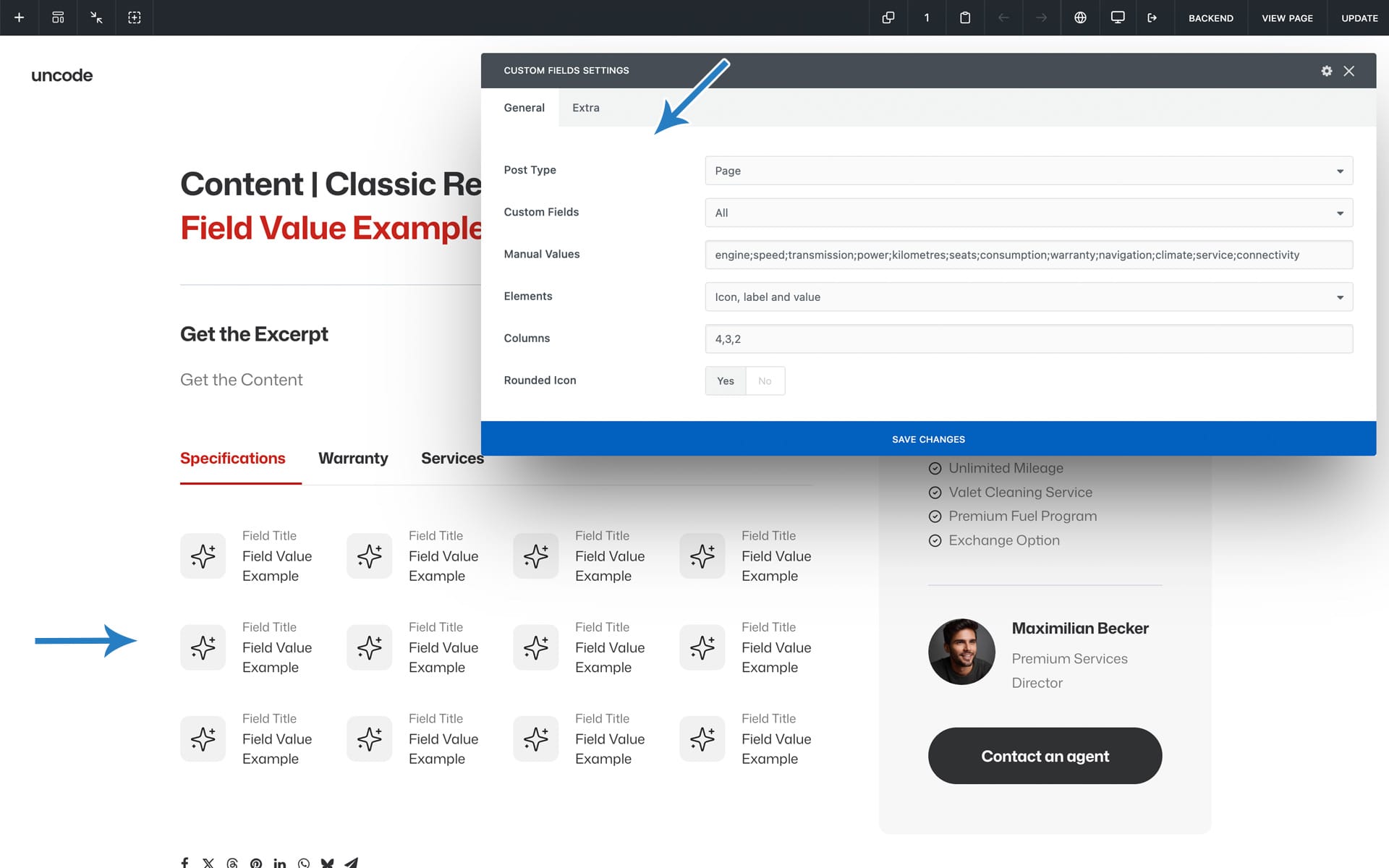Set Rounded Icon to Yes
1389x868 pixels.
[725, 381]
